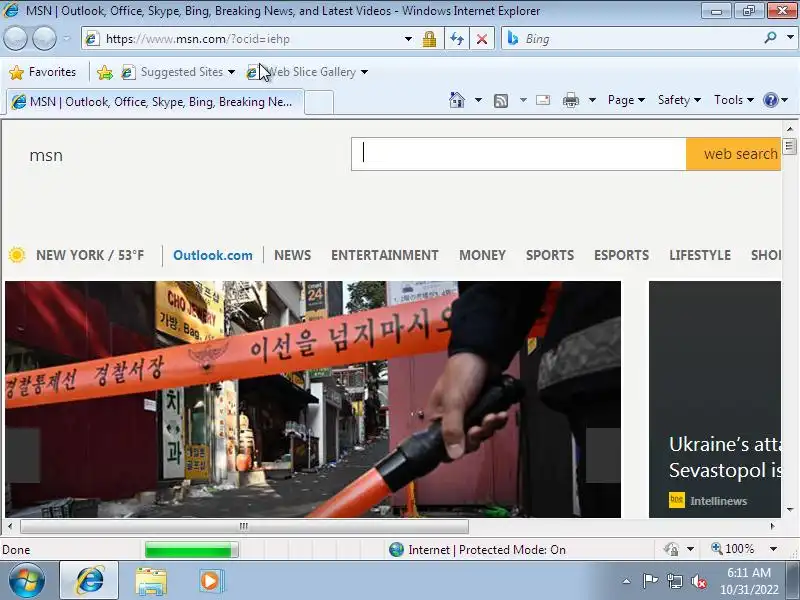The image size is (800, 600).
Task: Launch Windows Media Player from taskbar
Action: coord(210,581)
